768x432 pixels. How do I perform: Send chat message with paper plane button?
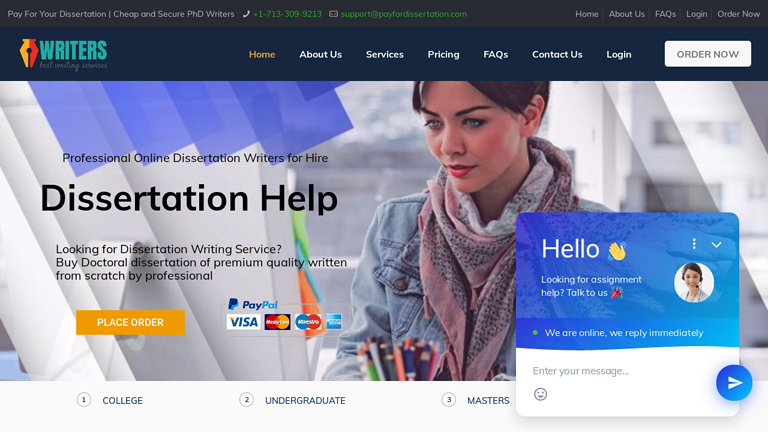coord(734,383)
